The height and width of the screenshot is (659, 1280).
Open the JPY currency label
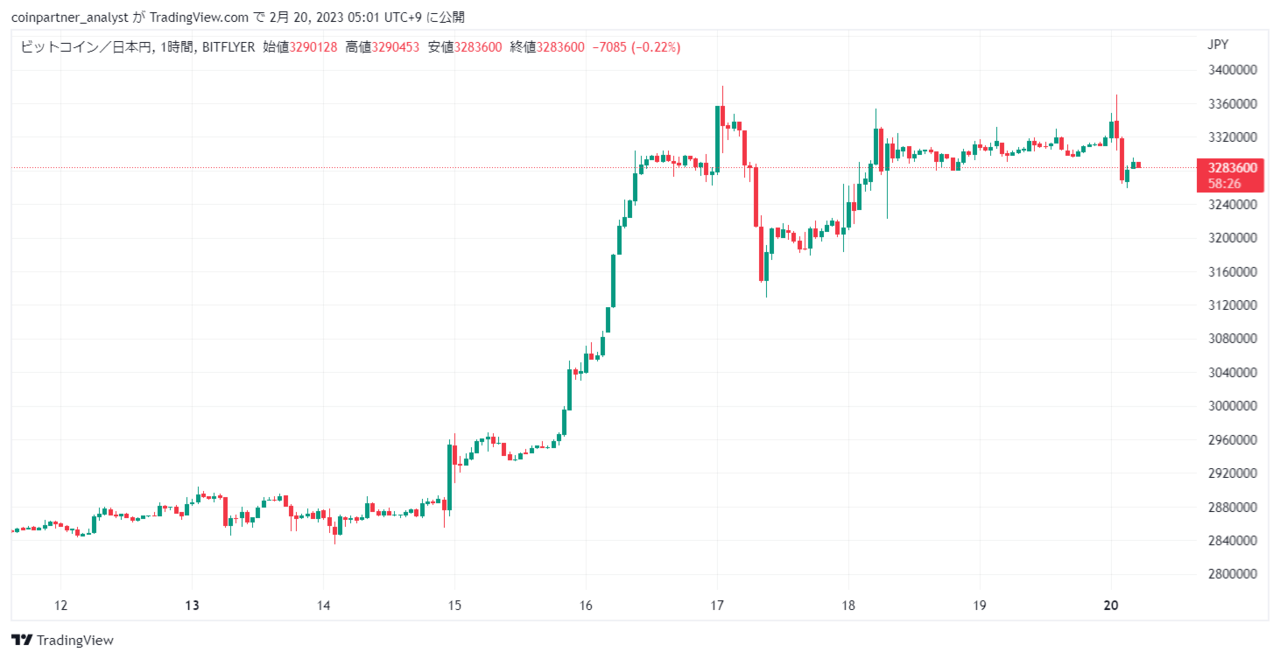[x=1218, y=44]
